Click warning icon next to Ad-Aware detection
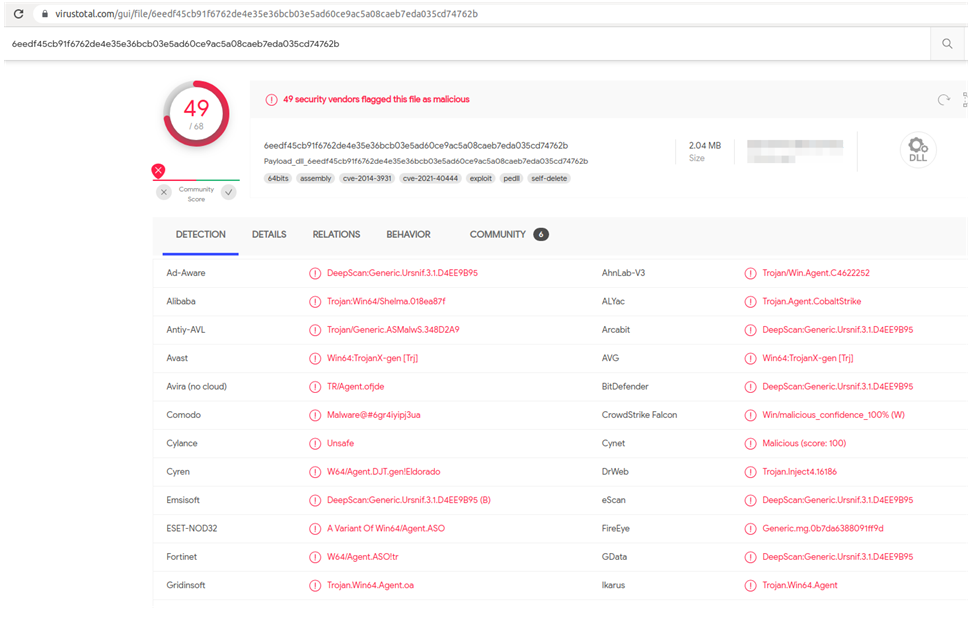The image size is (980, 617). (315, 273)
